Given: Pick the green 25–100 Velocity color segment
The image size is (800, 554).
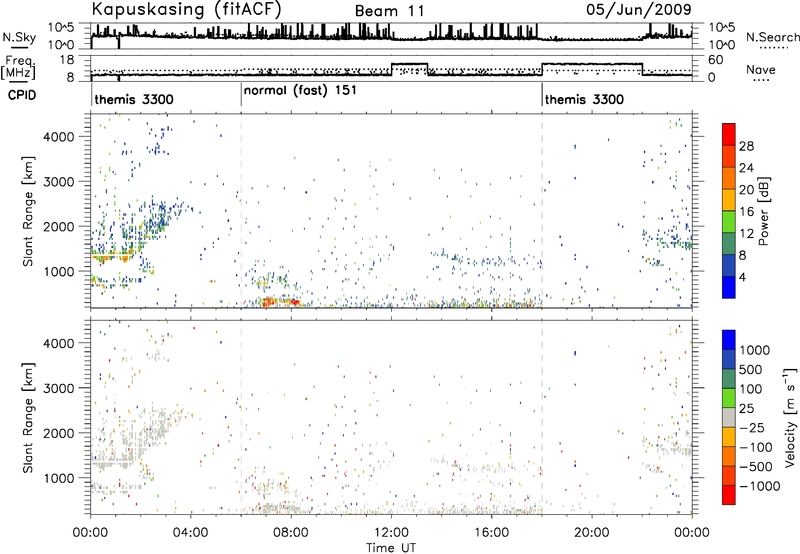Looking at the screenshot, I should (729, 398).
